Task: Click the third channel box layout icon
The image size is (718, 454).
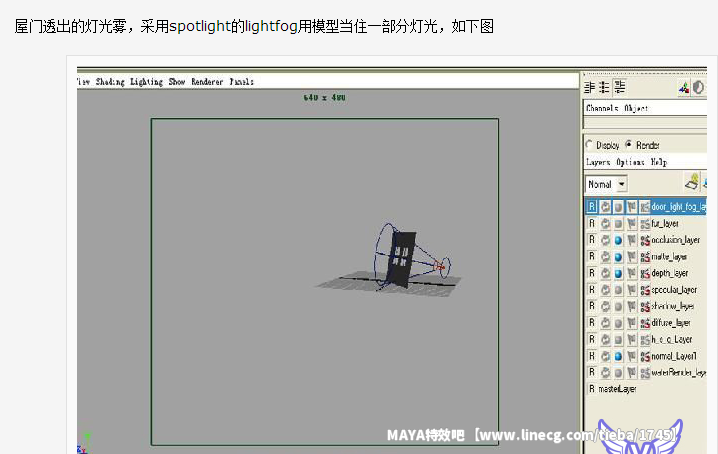Action: point(620,87)
